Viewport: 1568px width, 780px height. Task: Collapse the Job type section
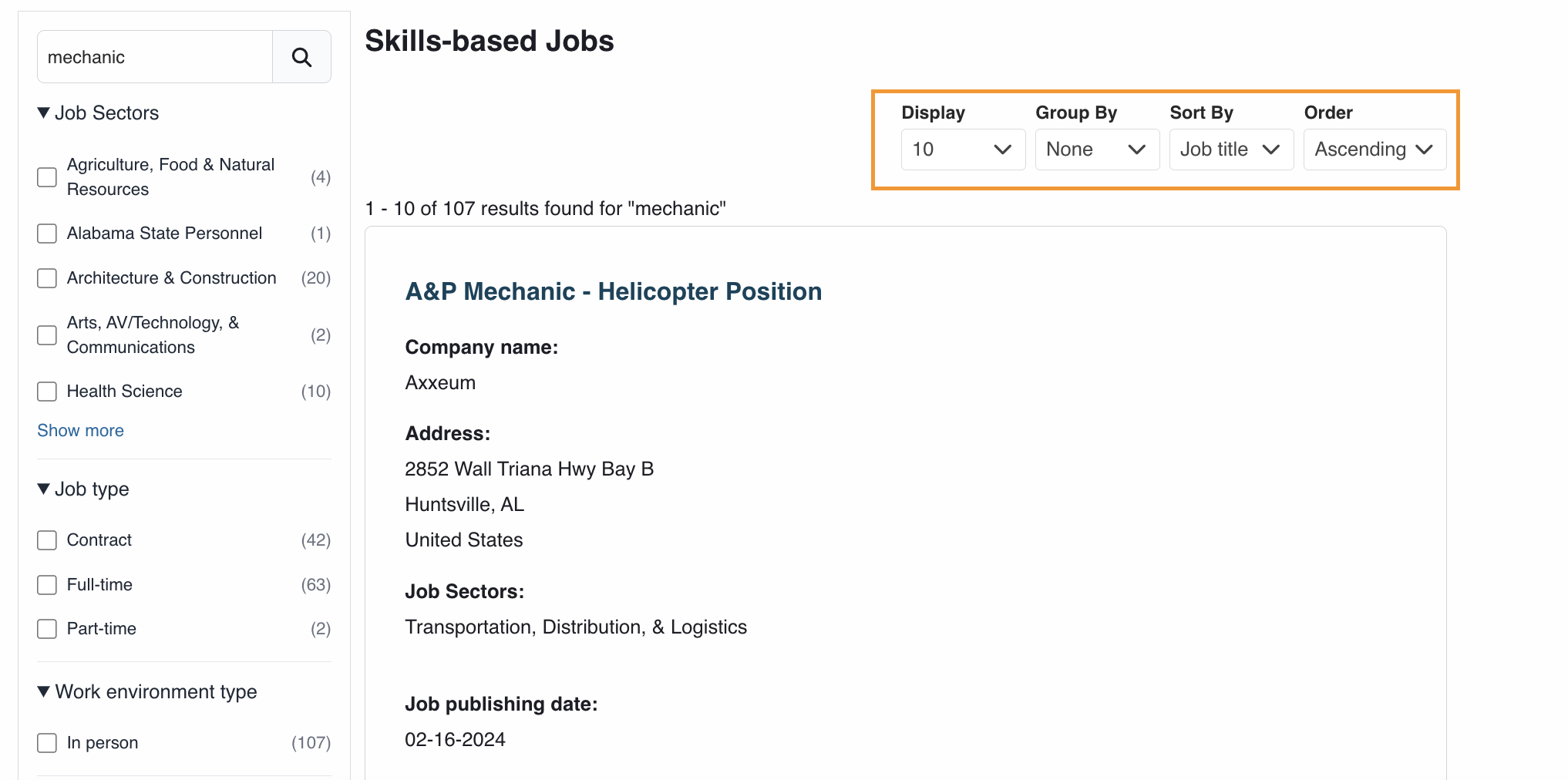[44, 489]
